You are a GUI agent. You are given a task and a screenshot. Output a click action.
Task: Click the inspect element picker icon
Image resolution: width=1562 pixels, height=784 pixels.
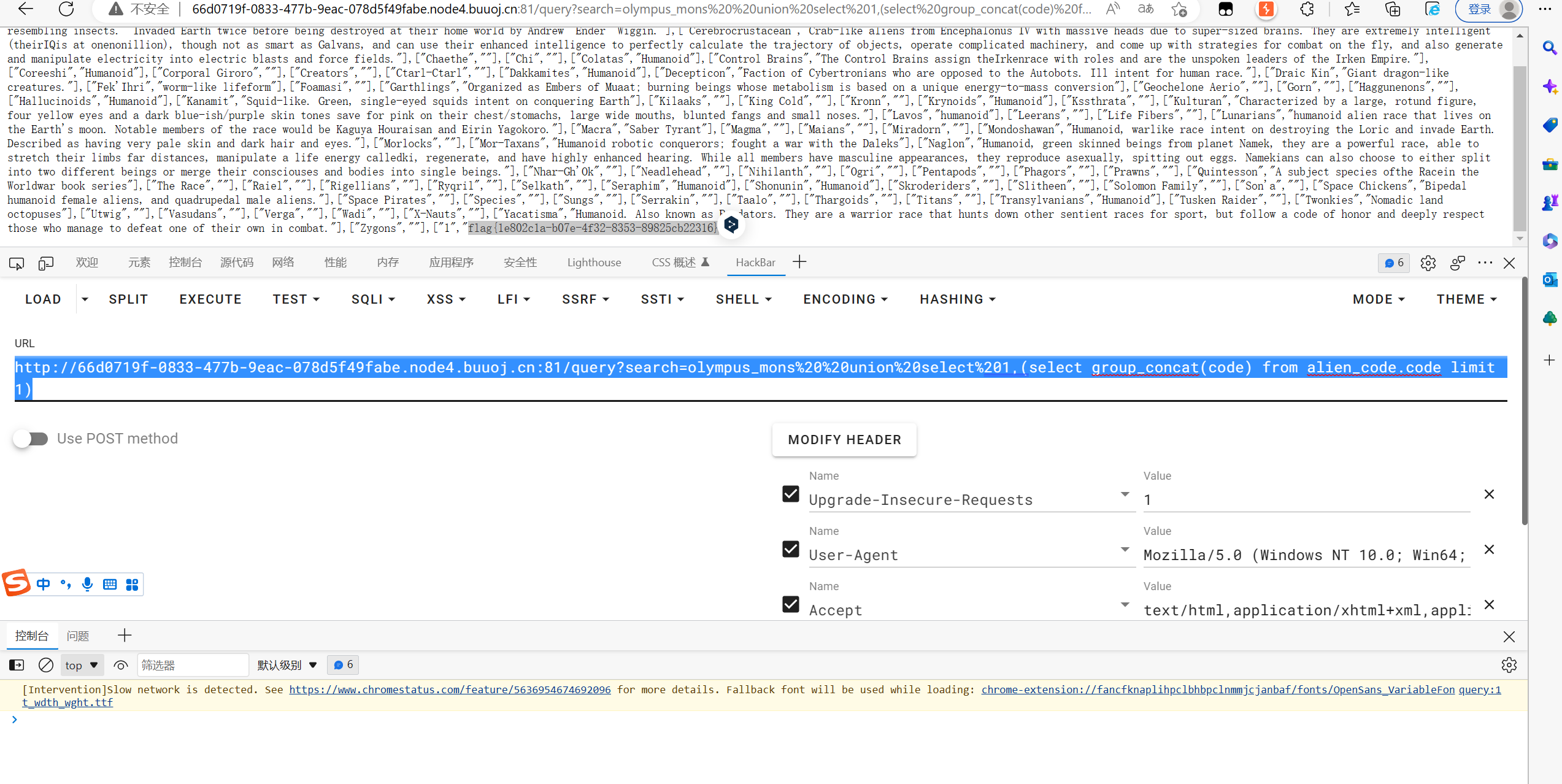coord(17,263)
